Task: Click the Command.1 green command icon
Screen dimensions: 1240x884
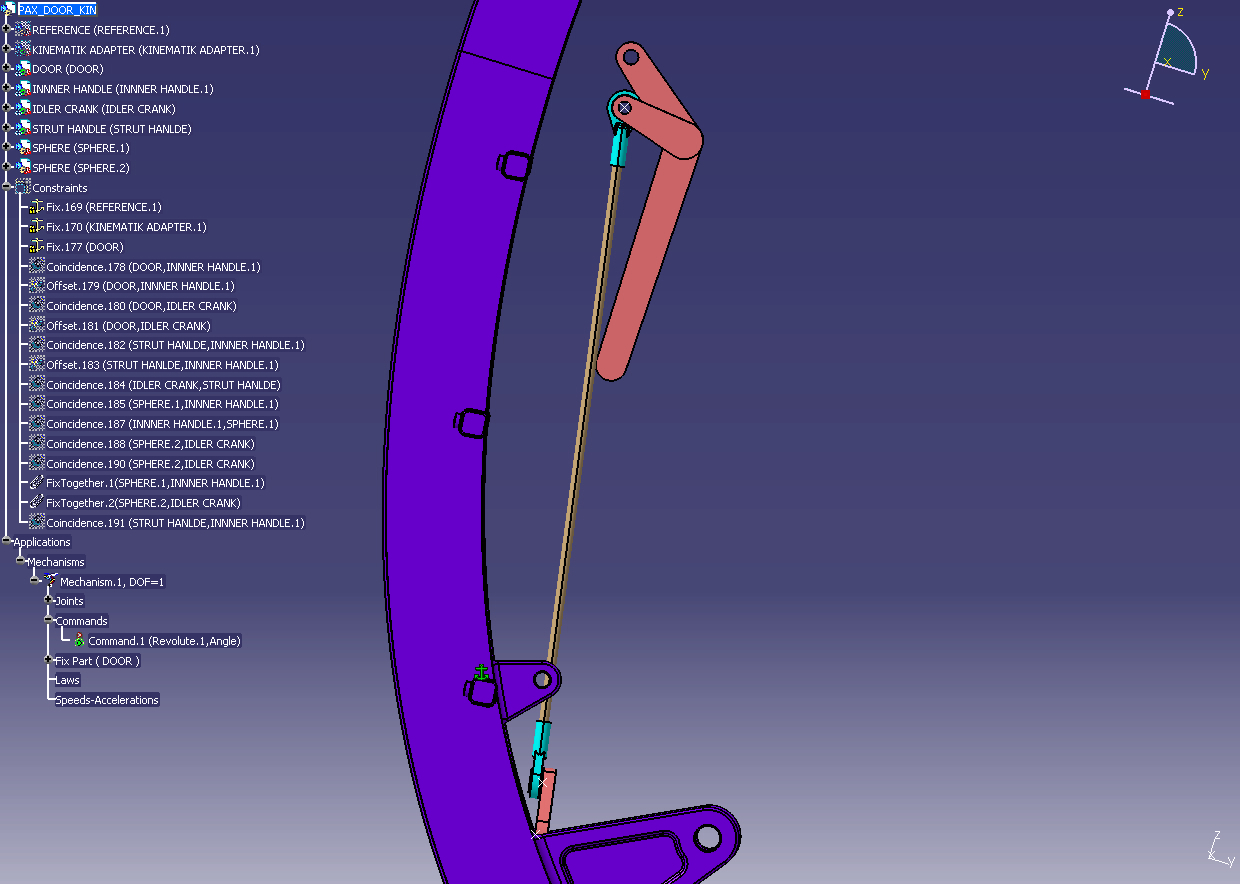Action: coord(79,640)
